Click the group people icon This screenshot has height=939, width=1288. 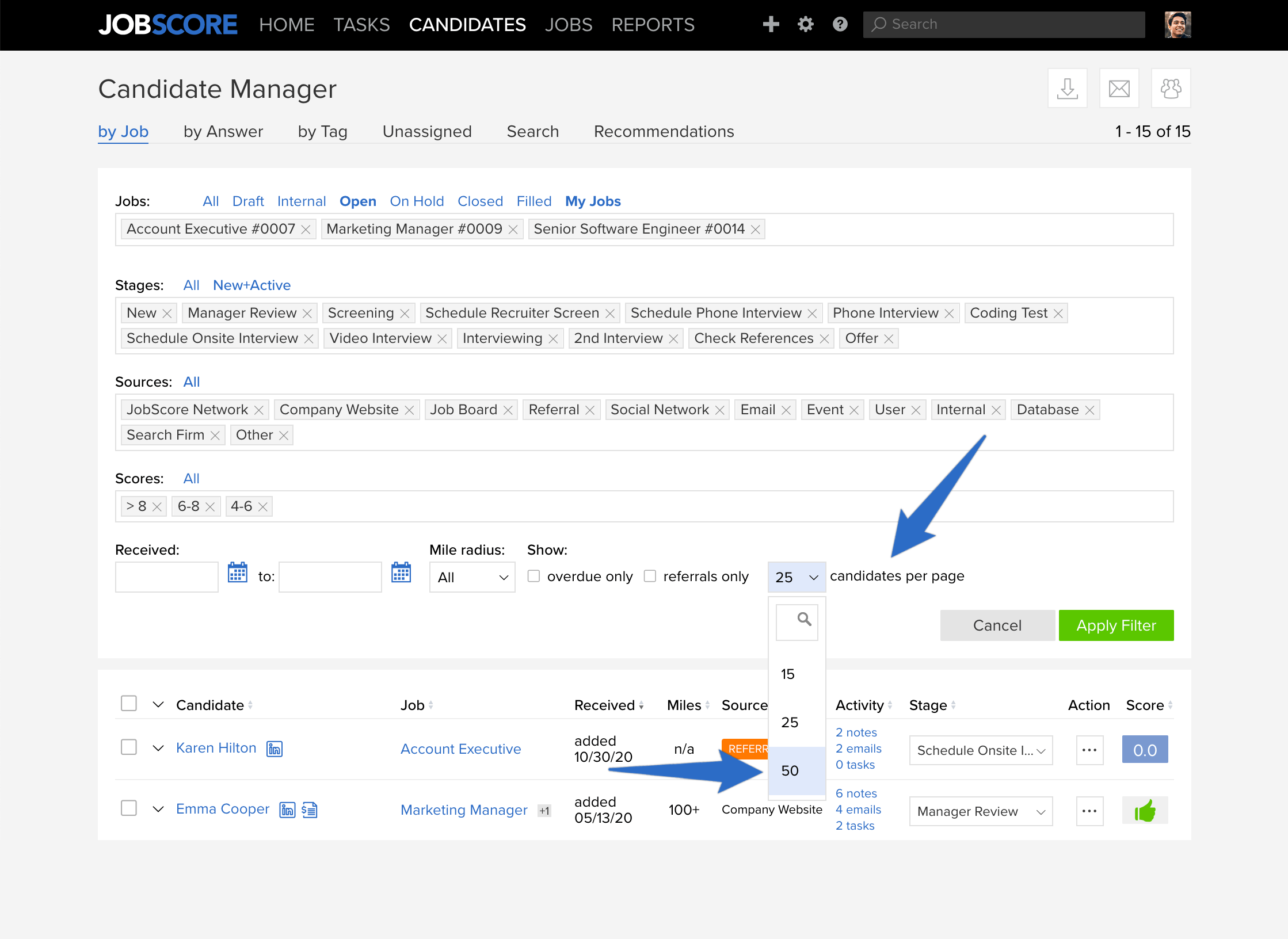click(x=1171, y=89)
